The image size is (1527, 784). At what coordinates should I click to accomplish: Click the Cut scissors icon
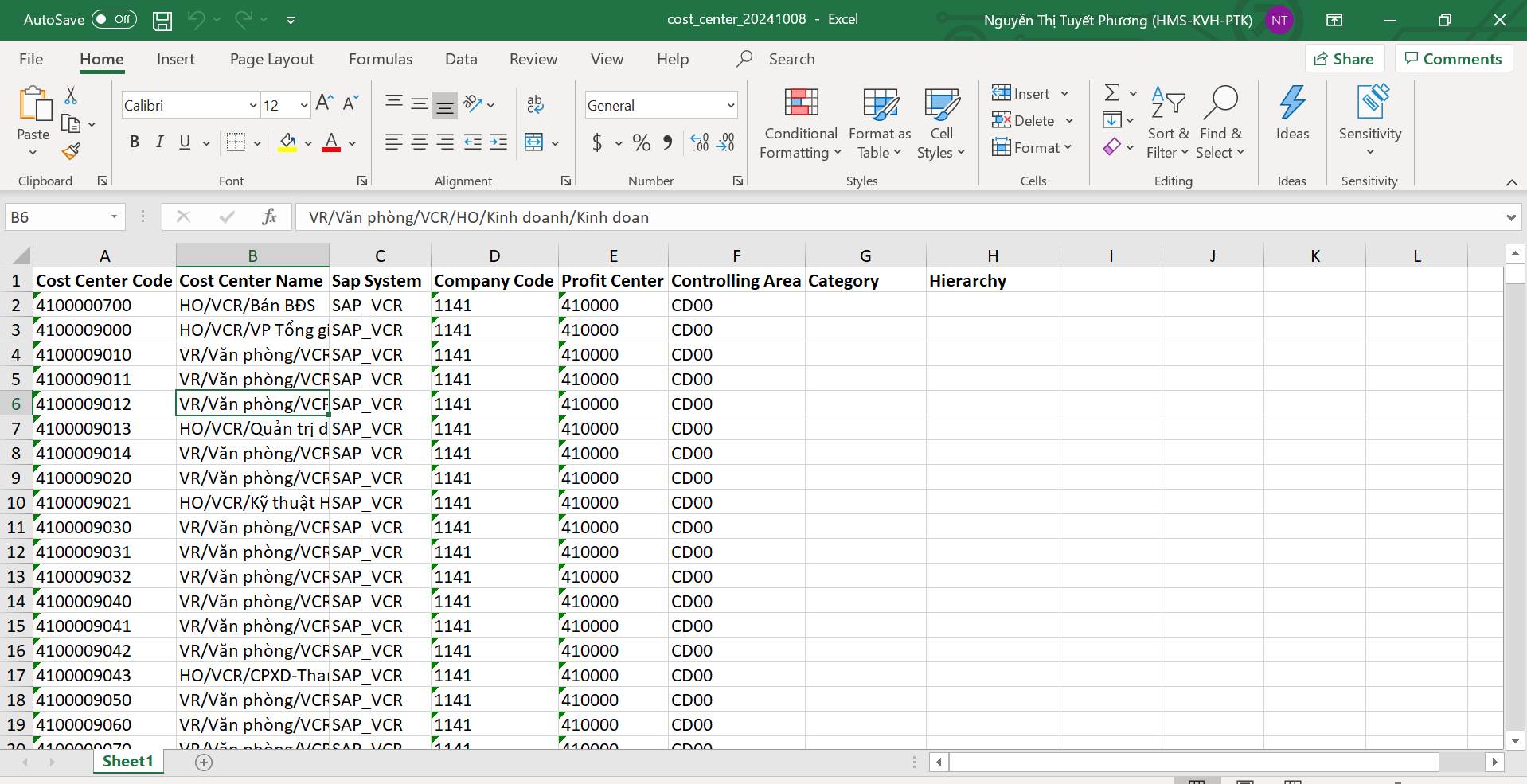tap(71, 96)
